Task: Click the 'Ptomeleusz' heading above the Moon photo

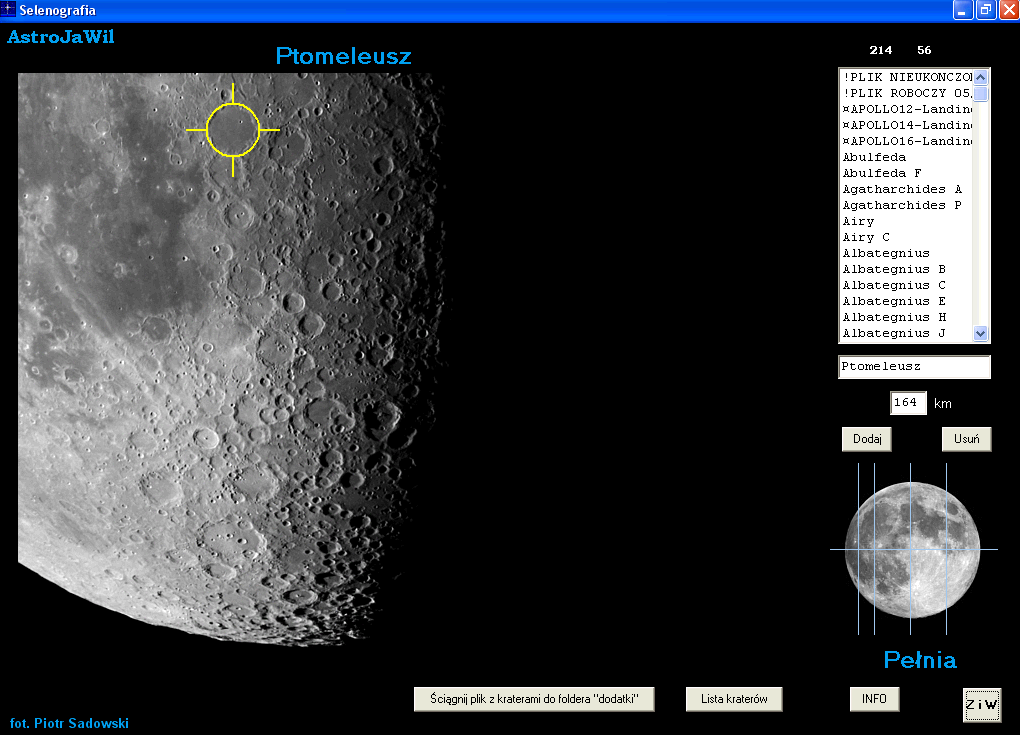Action: [x=343, y=56]
